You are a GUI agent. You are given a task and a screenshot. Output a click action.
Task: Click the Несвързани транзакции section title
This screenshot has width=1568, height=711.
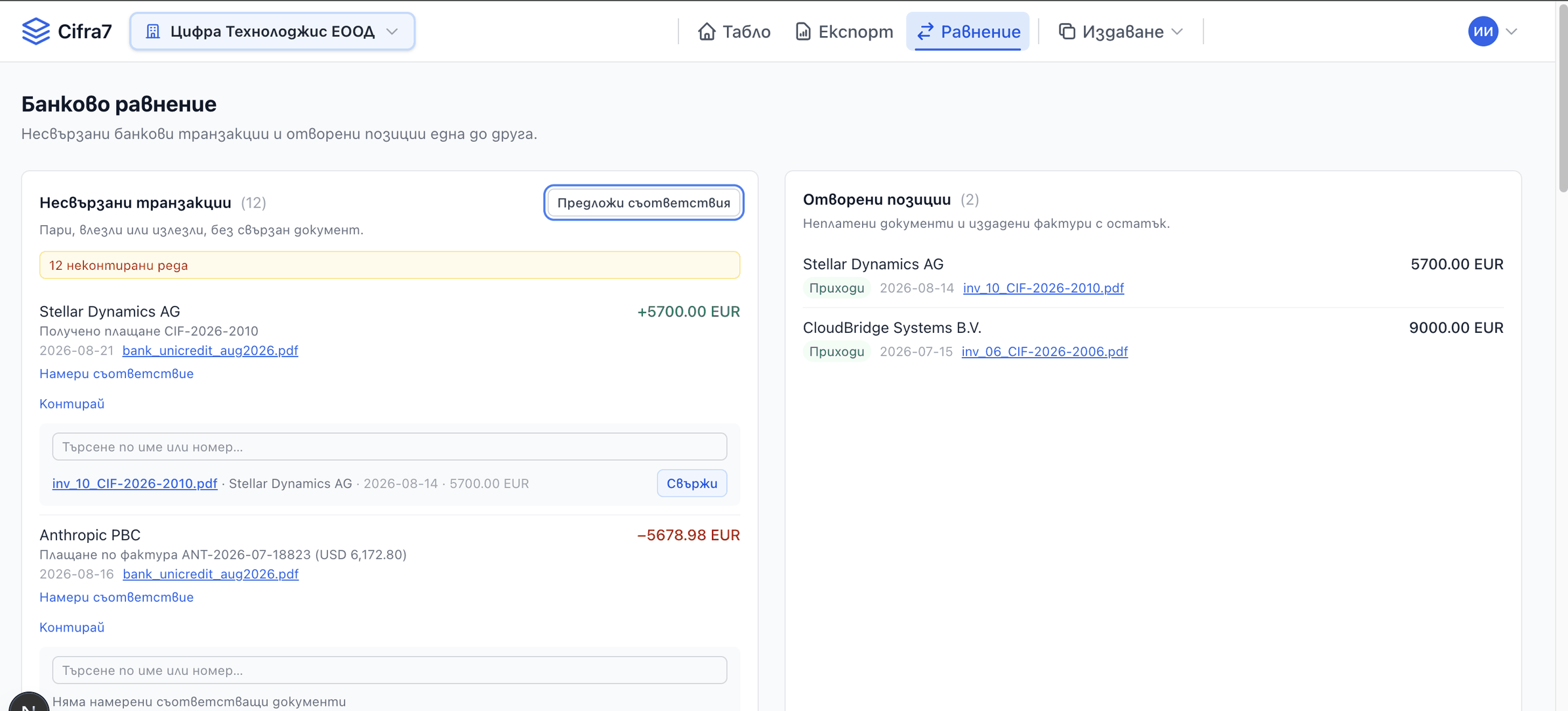pyautogui.click(x=135, y=203)
